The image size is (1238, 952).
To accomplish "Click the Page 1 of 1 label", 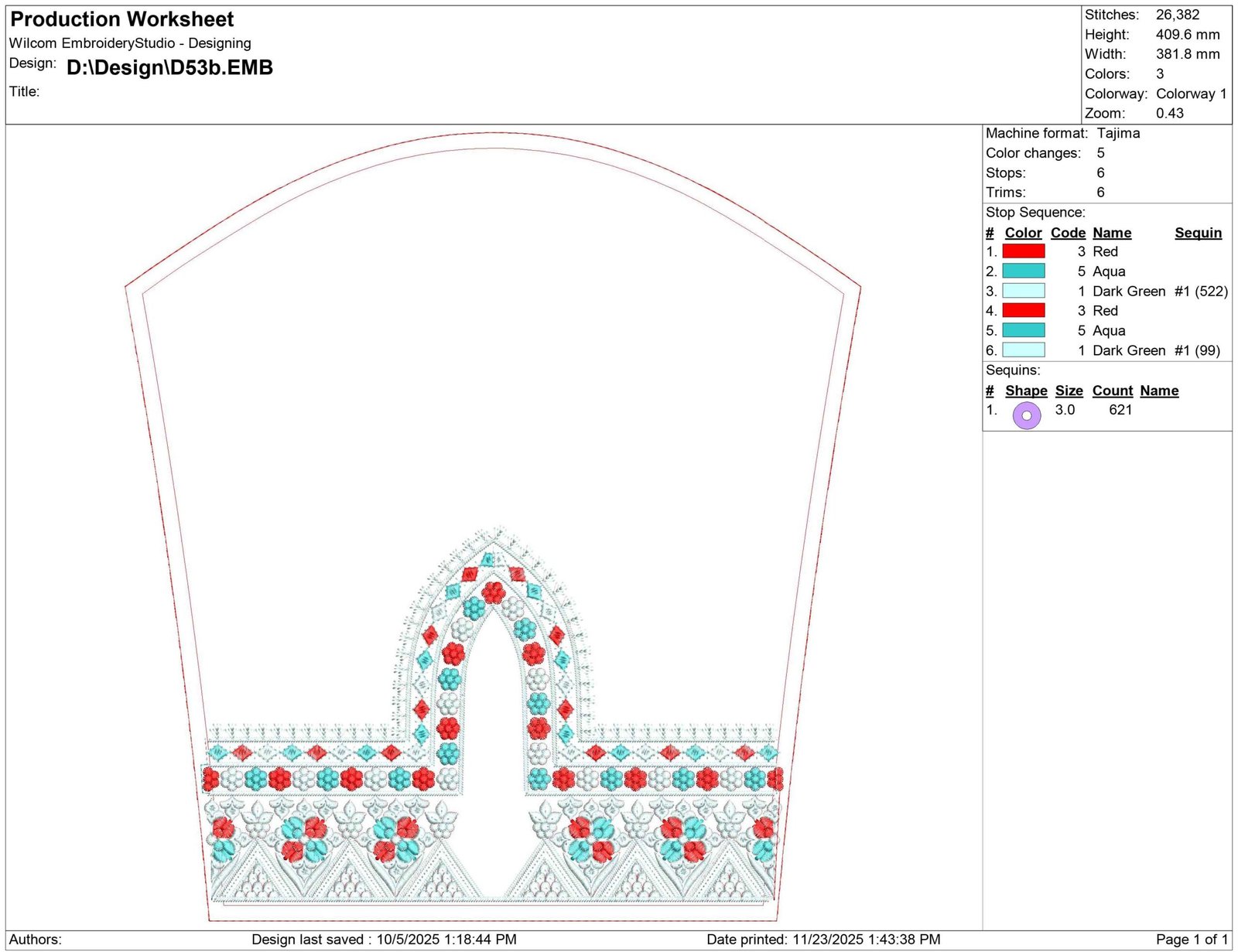I will (1192, 940).
